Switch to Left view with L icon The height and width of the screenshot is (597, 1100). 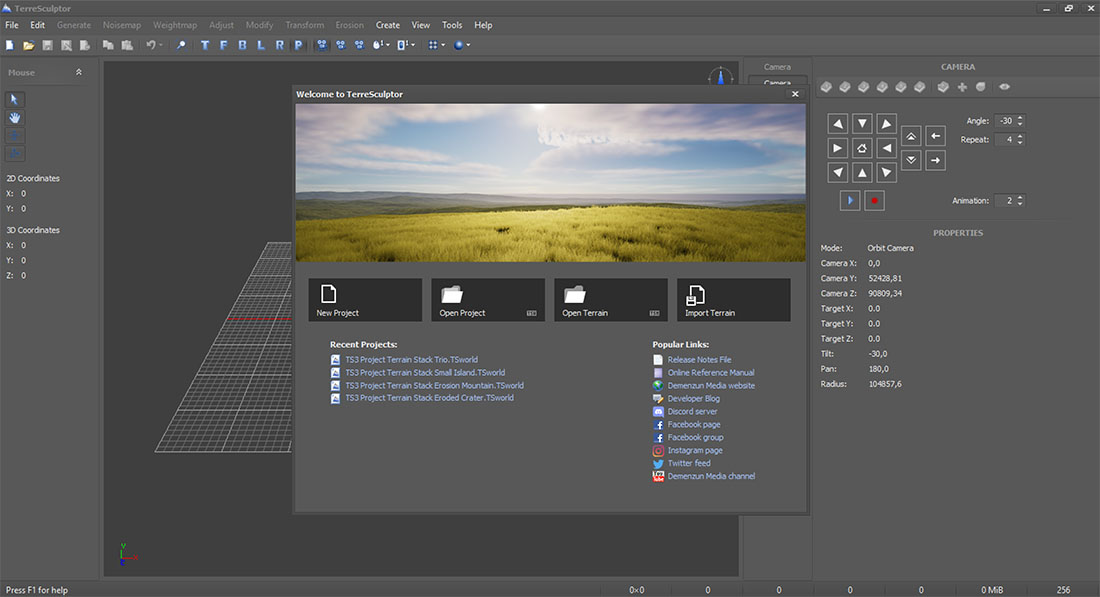(x=261, y=45)
